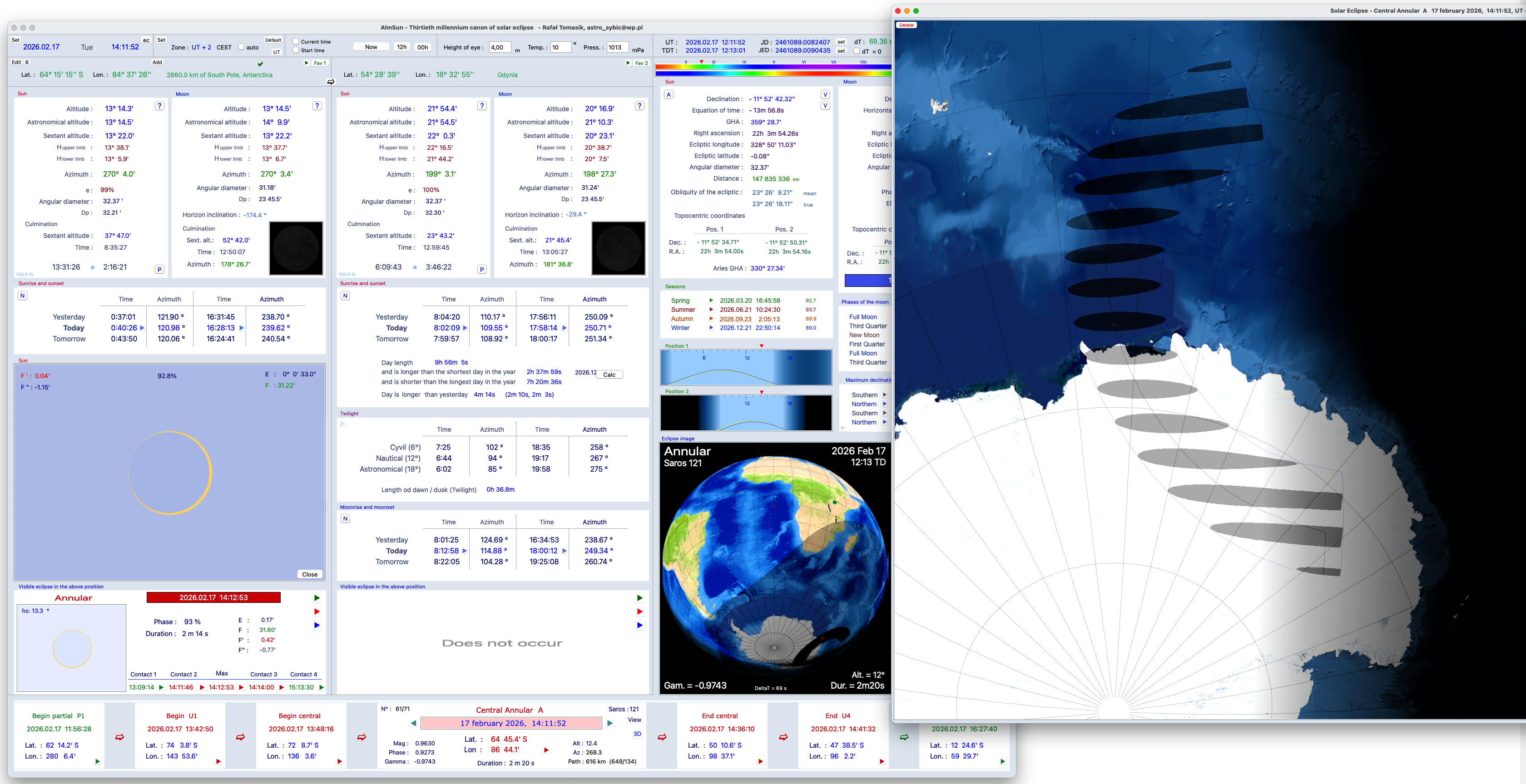
Task: Click the upper rainbow spectrum bar
Action: click(773, 68)
